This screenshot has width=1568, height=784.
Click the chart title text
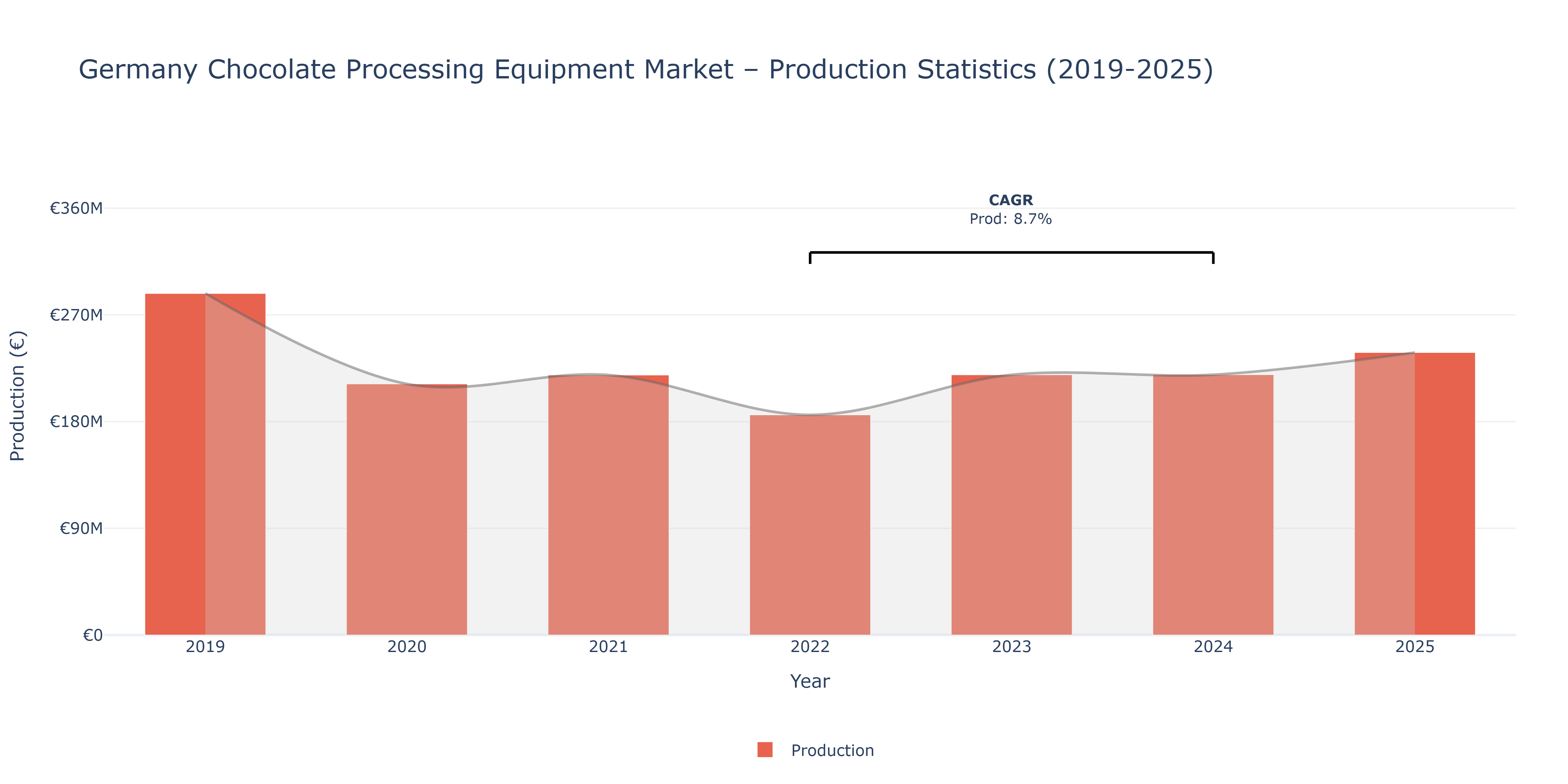coord(646,69)
